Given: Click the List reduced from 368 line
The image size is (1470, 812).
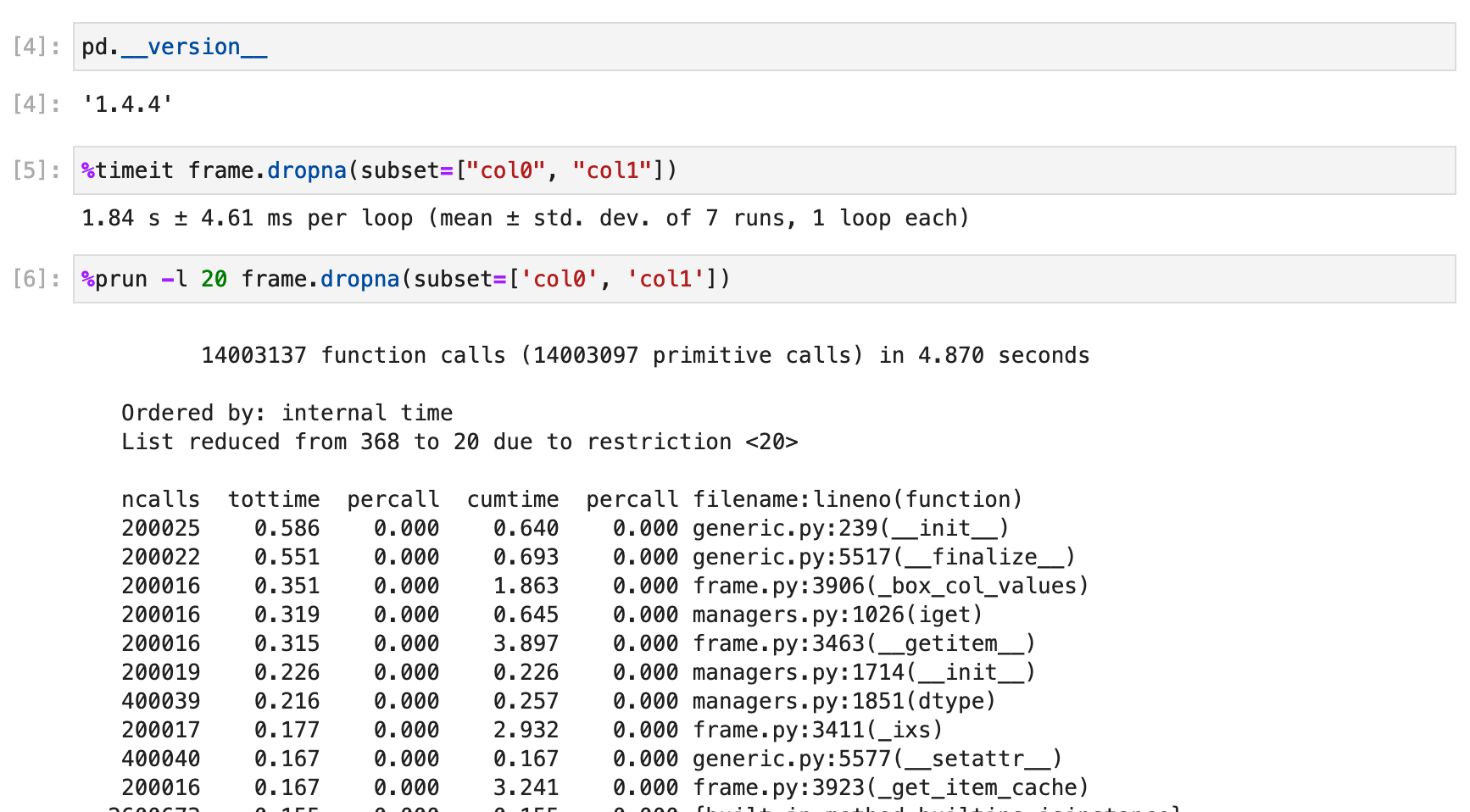Looking at the screenshot, I should (459, 442).
